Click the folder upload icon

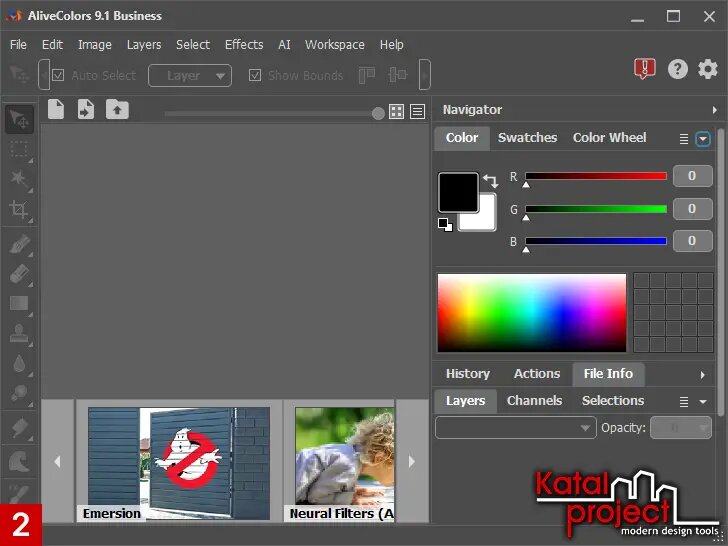pyautogui.click(x=117, y=110)
